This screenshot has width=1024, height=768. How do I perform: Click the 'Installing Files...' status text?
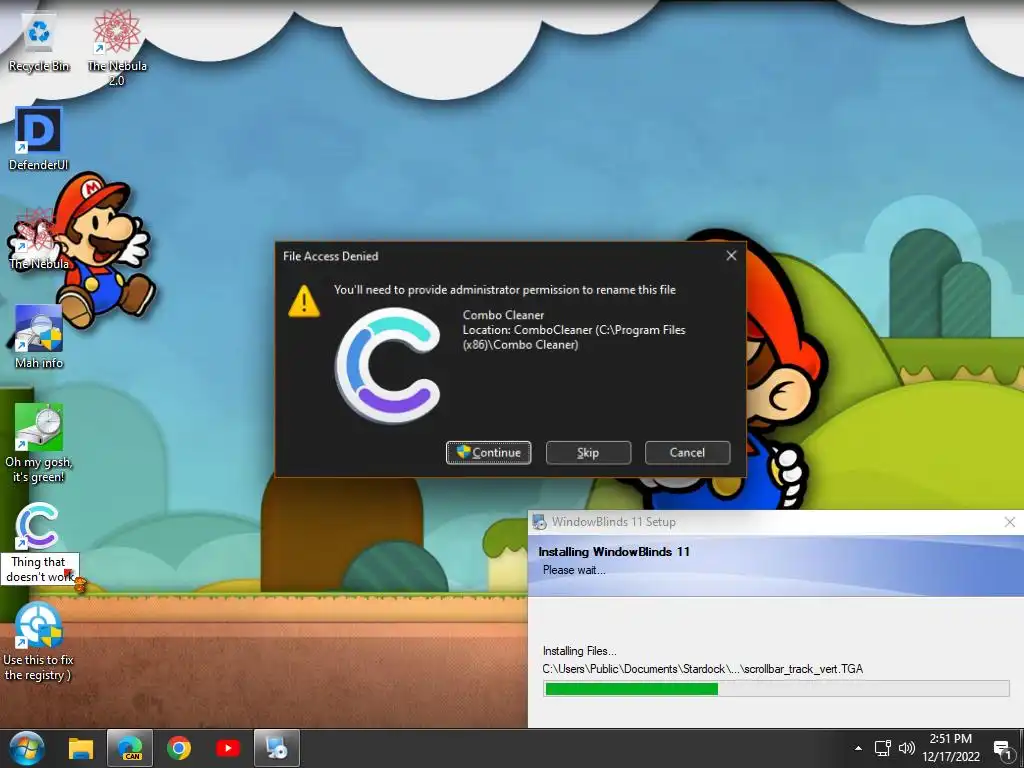579,651
